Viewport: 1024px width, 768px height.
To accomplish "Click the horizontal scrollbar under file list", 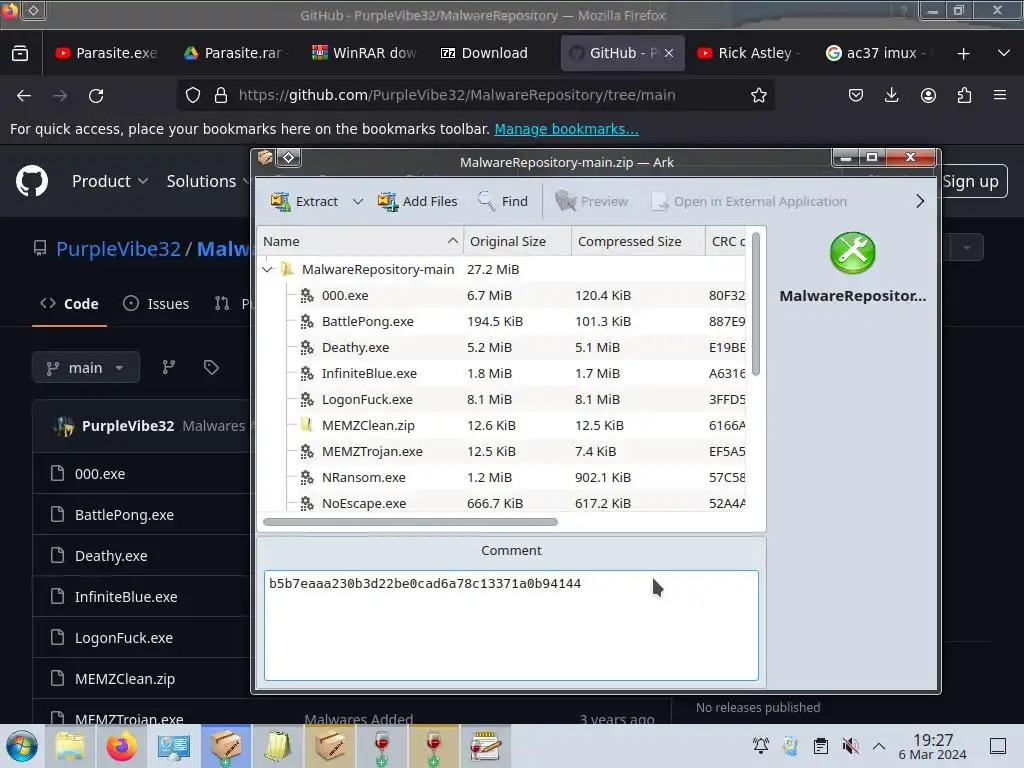I will (x=410, y=522).
